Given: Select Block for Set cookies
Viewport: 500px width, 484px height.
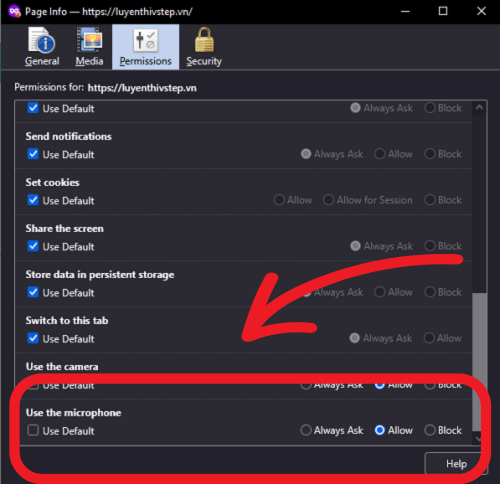Looking at the screenshot, I should (x=430, y=200).
